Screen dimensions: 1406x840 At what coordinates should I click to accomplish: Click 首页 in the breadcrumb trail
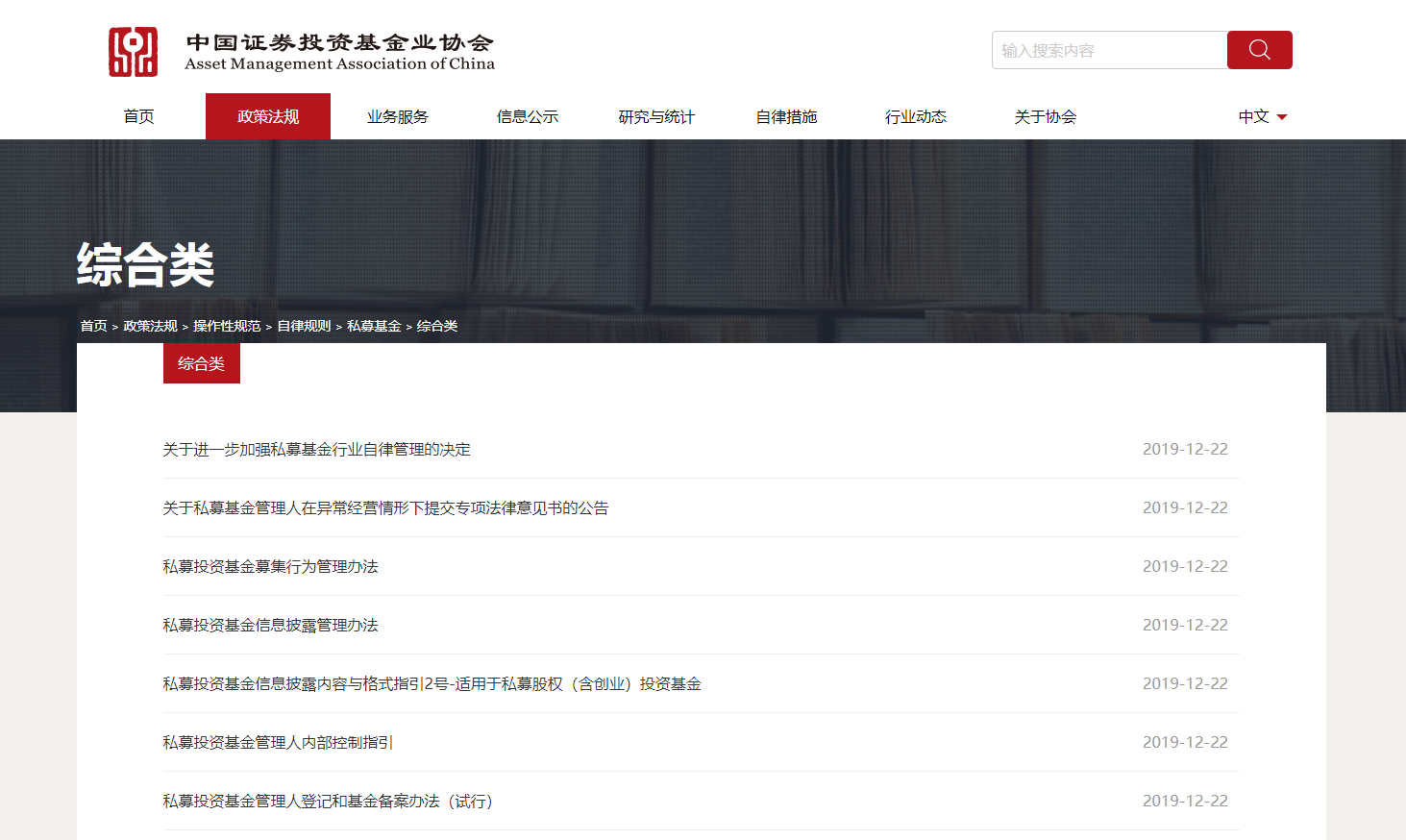pos(93,326)
